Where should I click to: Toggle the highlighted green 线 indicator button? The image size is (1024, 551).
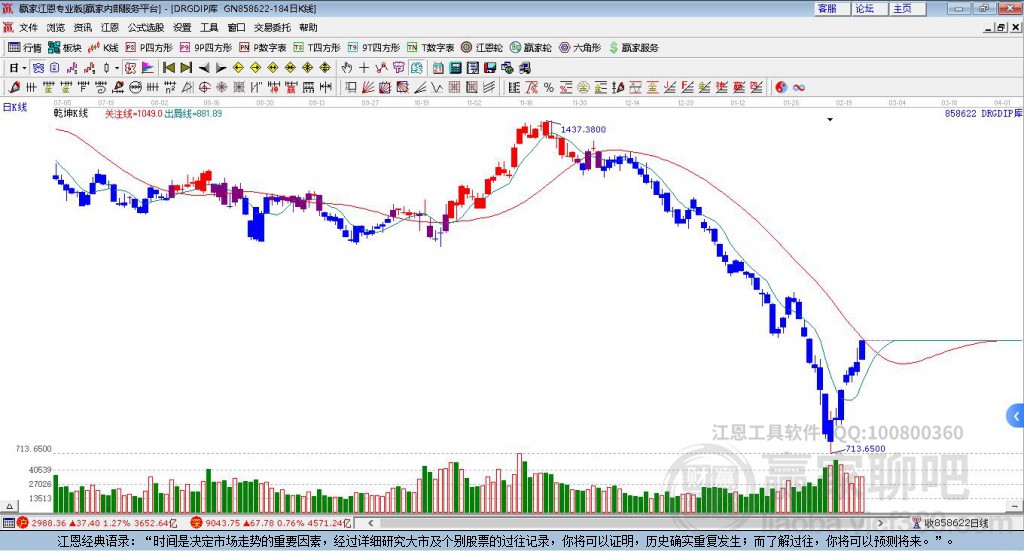point(416,68)
